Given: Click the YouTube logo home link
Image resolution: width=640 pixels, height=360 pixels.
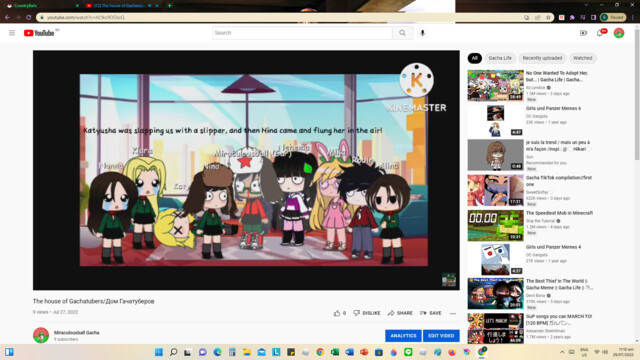Looking at the screenshot, I should (x=39, y=33).
